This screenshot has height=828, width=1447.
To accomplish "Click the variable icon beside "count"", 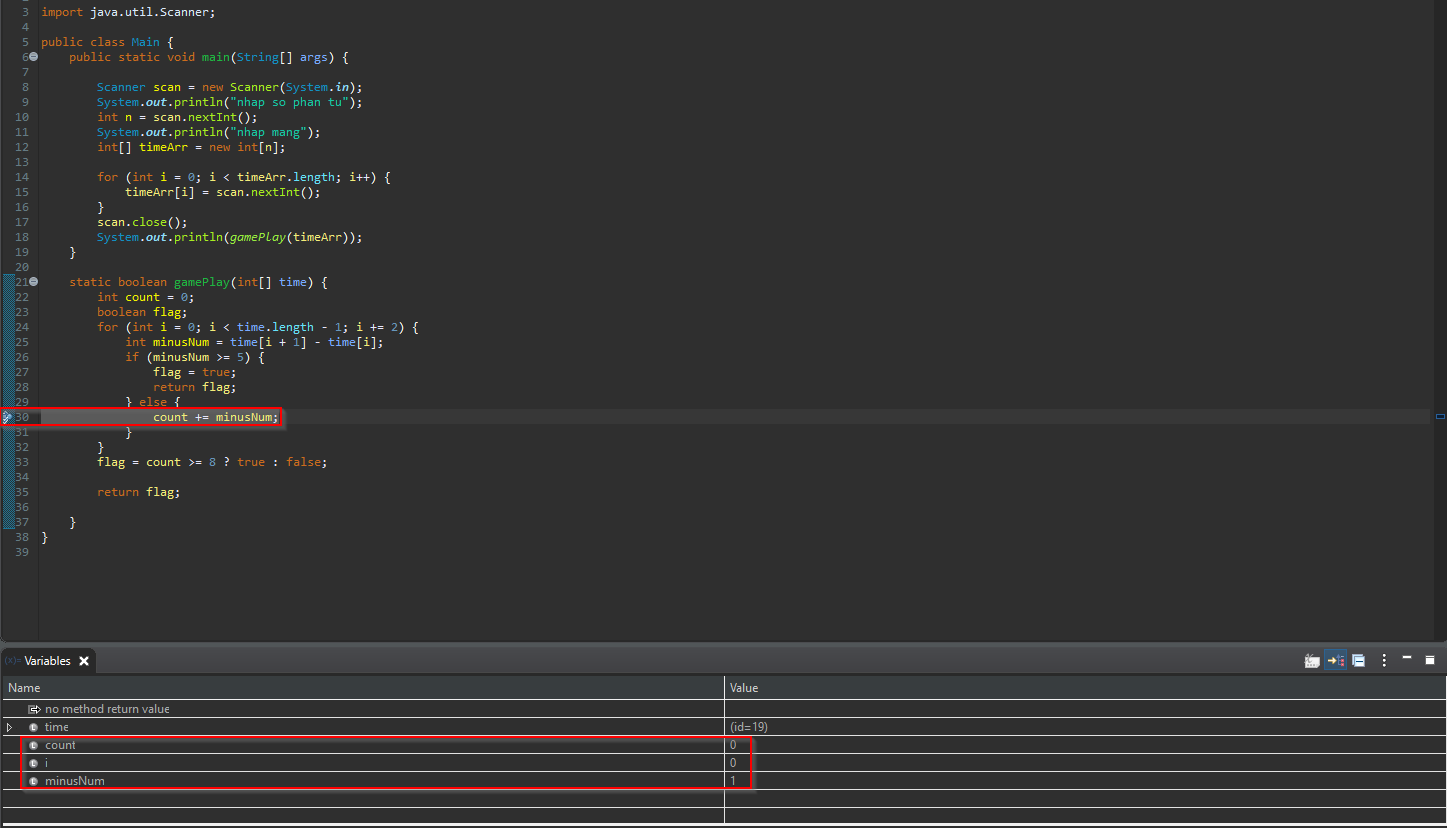I will pos(33,744).
